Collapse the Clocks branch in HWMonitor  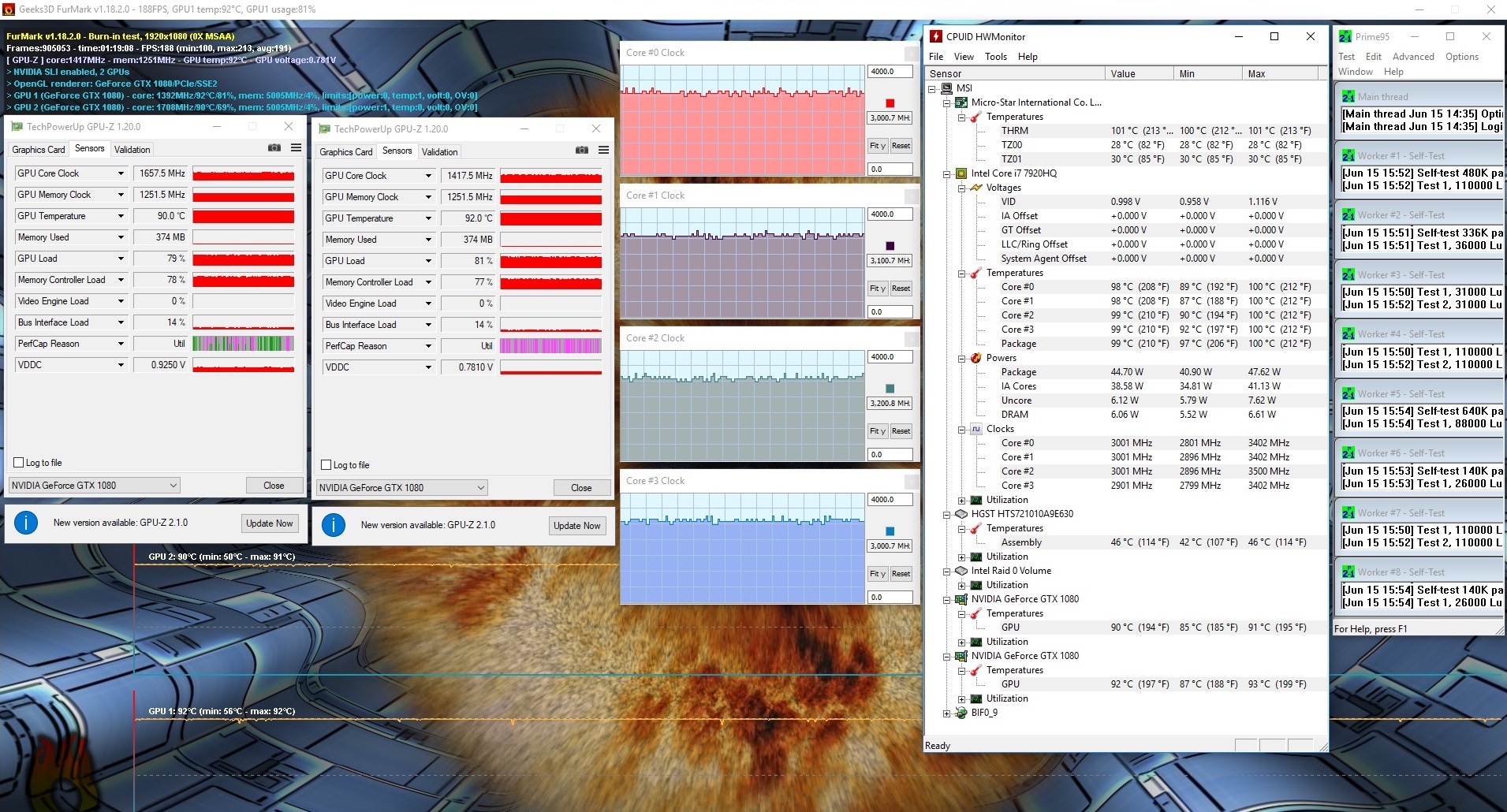962,429
